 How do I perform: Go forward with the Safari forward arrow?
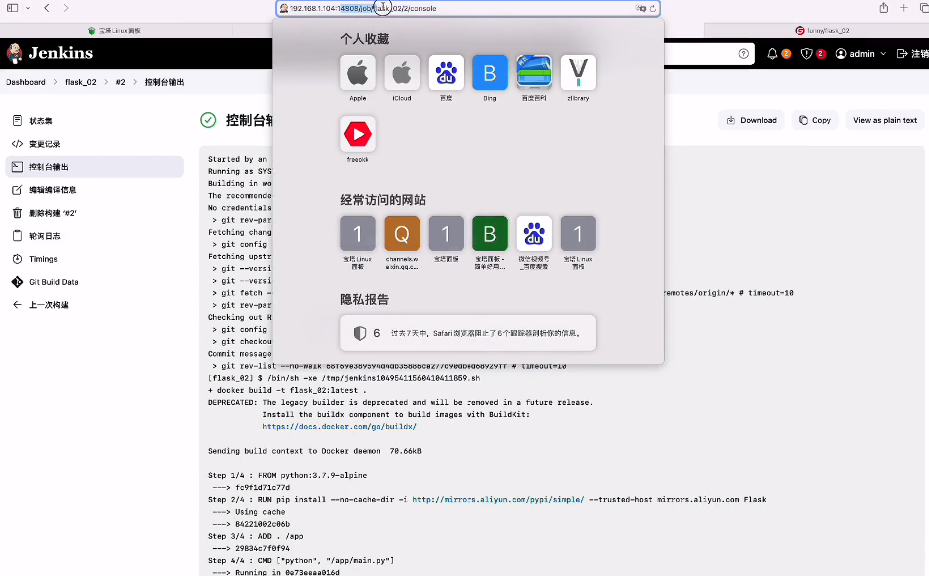pyautogui.click(x=66, y=8)
